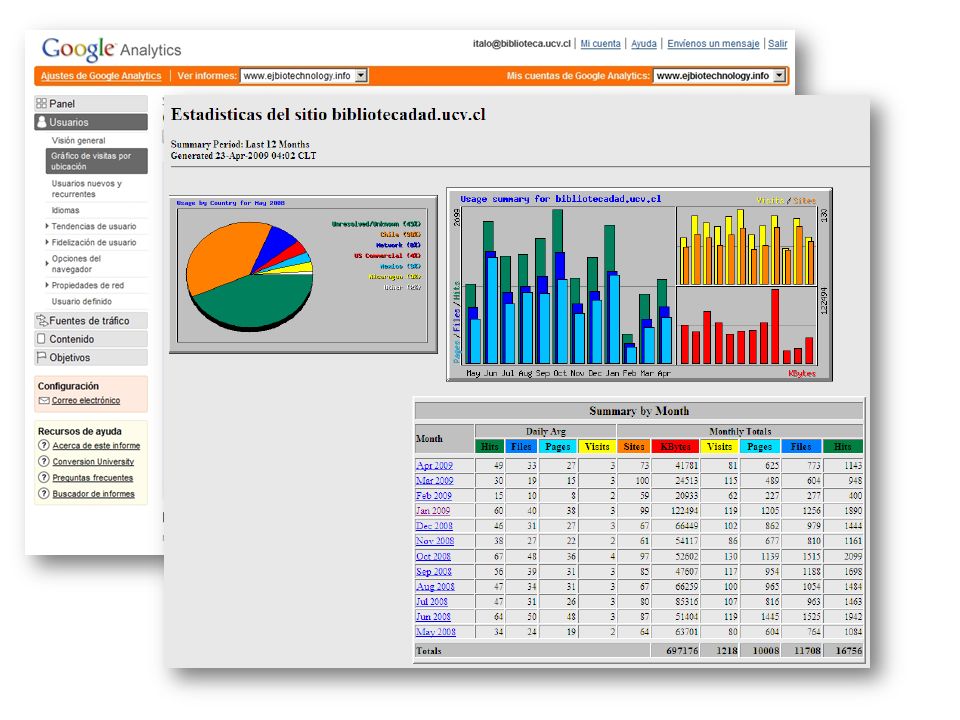
Task: Open Acerca de este informe link
Action: 96,445
